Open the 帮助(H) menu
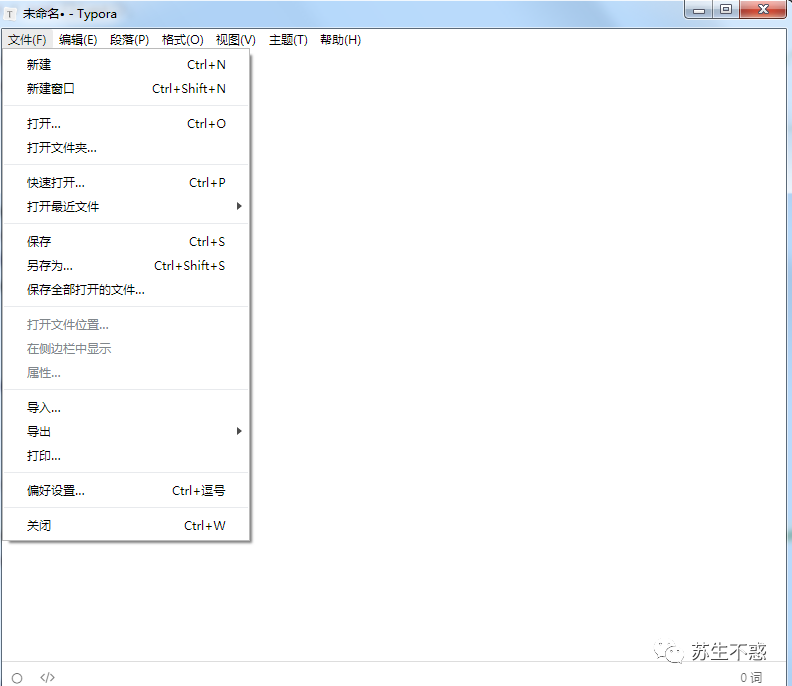 click(x=340, y=39)
